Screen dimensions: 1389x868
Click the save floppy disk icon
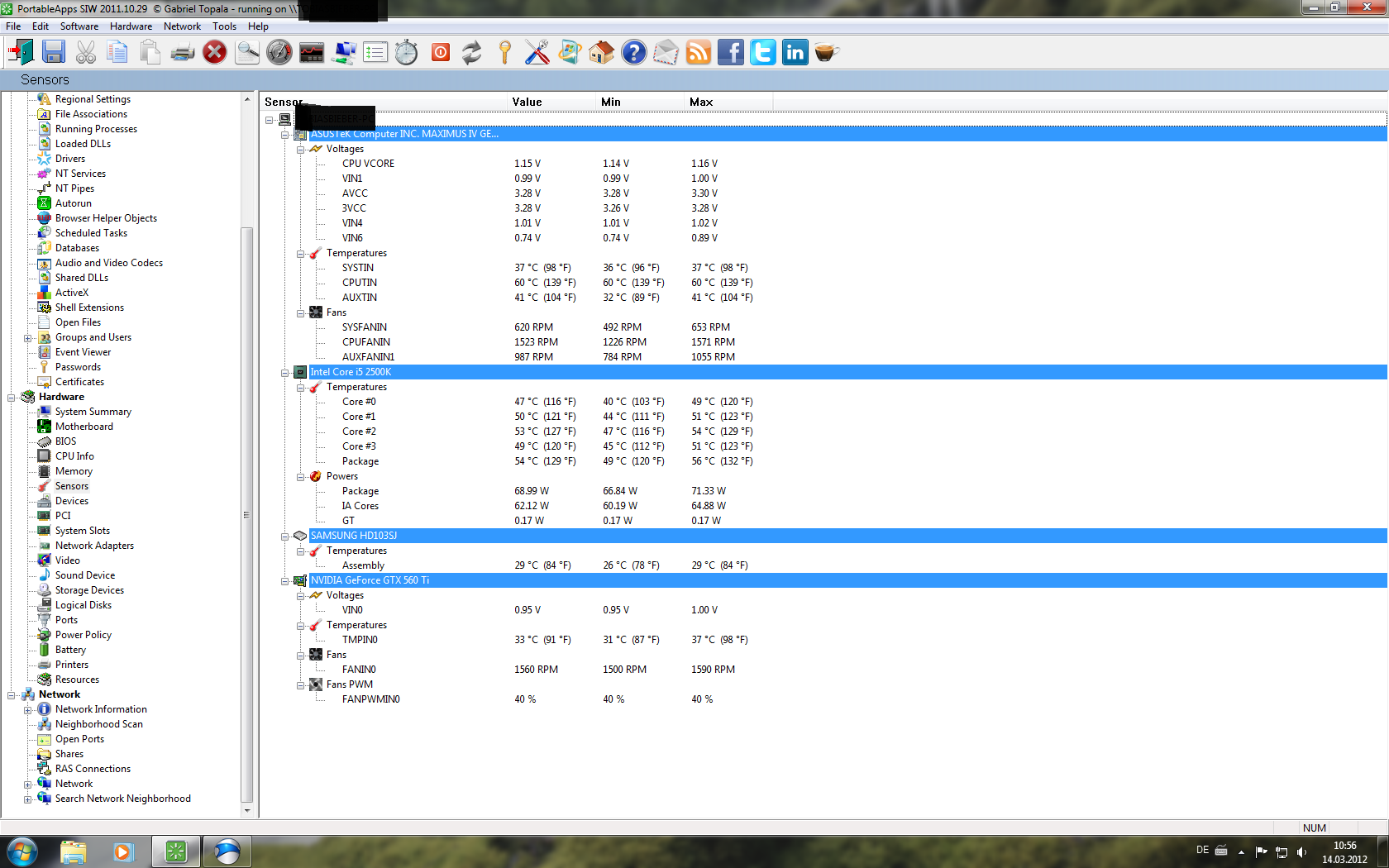tap(54, 53)
